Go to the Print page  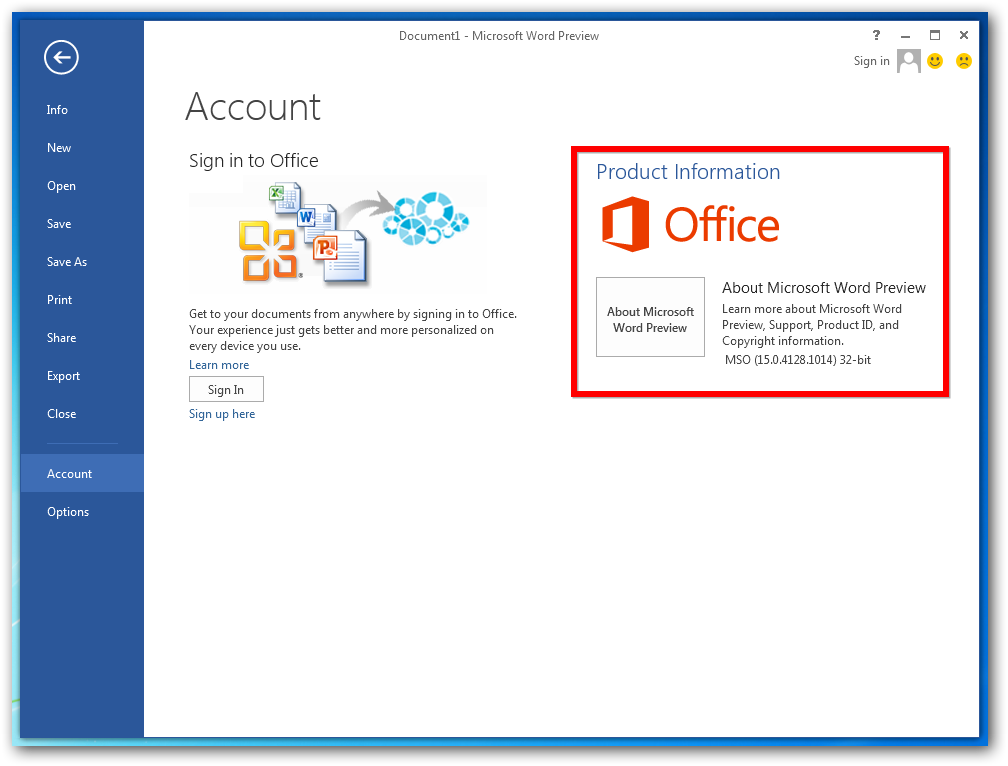pos(82,299)
